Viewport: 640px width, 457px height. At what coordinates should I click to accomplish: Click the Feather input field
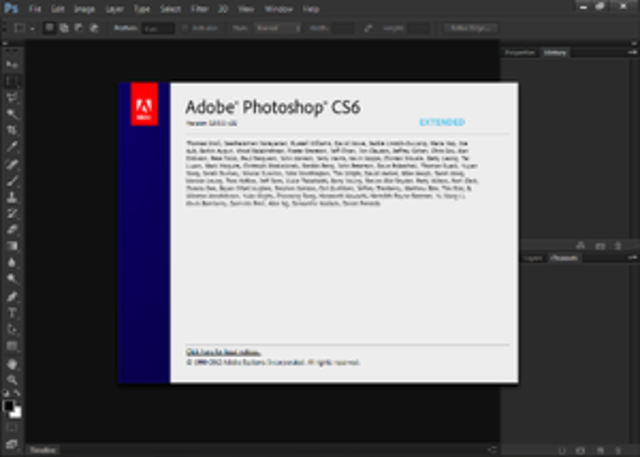[x=158, y=29]
